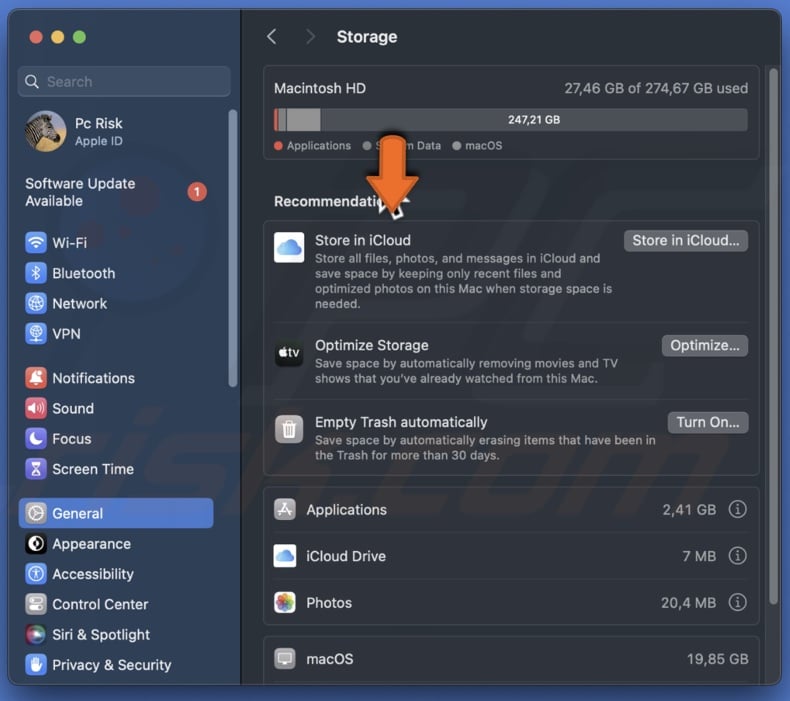
Task: Click the Accessibility sidebar icon
Action: point(36,574)
